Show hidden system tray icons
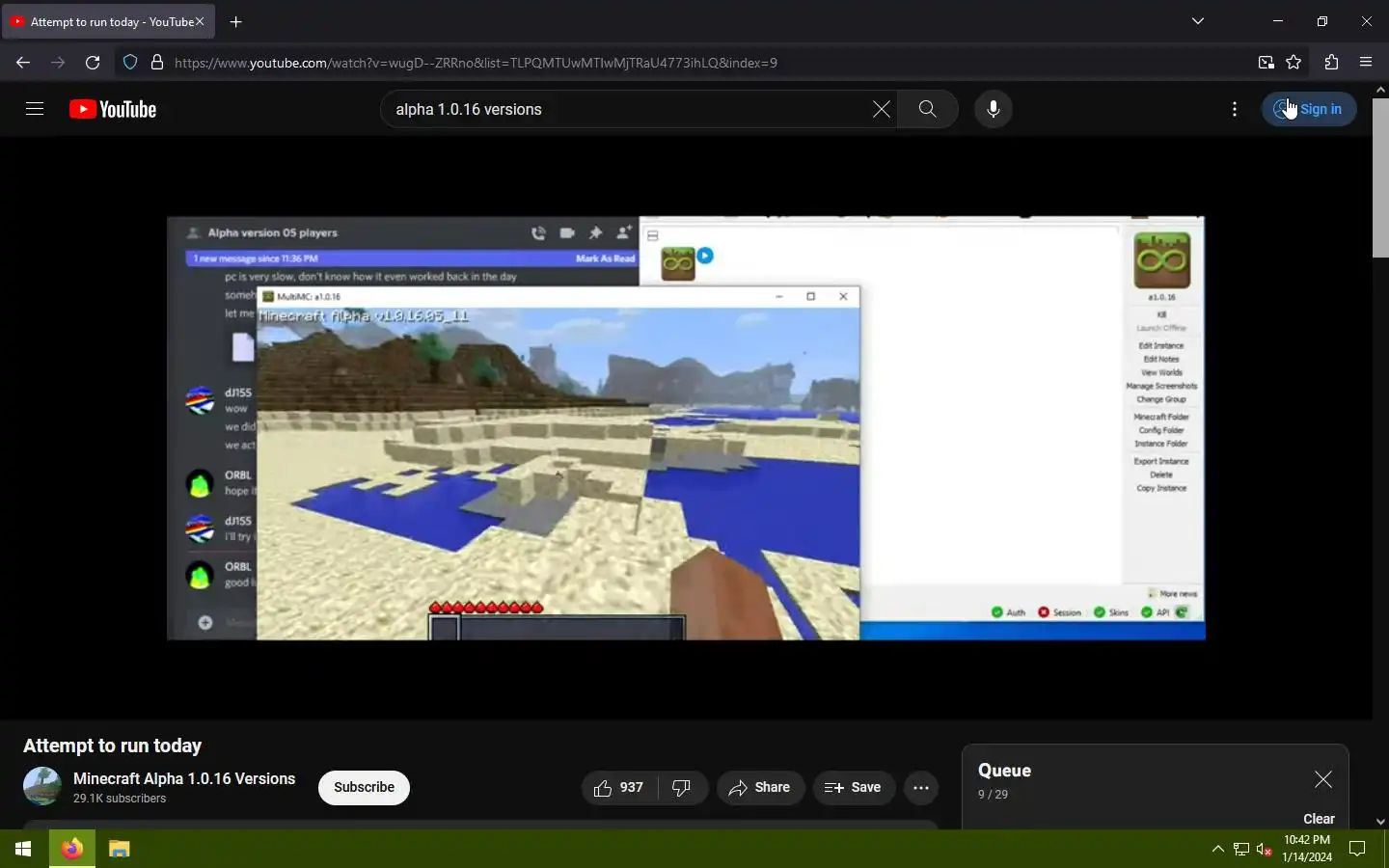Viewport: 1389px width, 868px height. click(1217, 849)
